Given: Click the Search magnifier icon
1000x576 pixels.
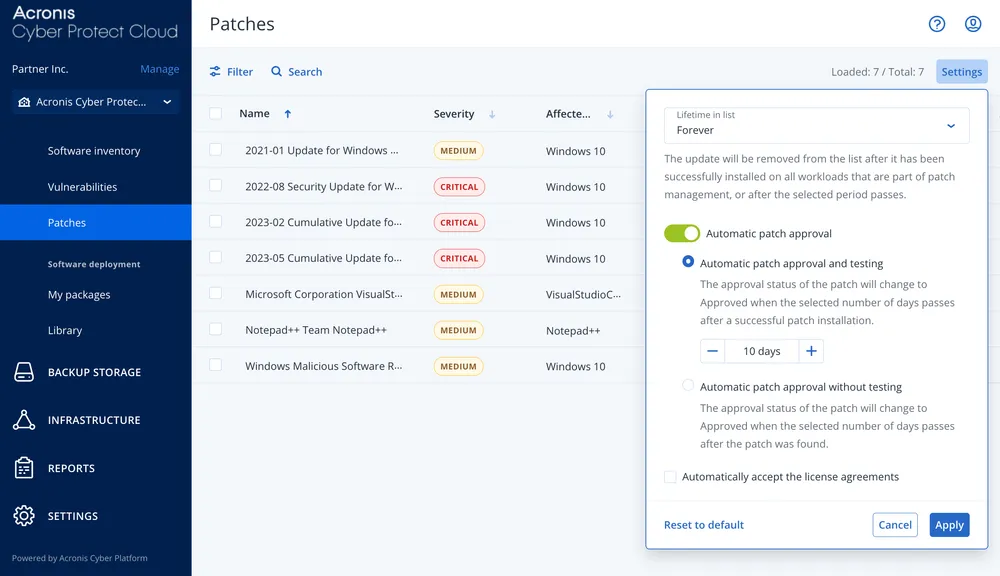Looking at the screenshot, I should (x=276, y=71).
